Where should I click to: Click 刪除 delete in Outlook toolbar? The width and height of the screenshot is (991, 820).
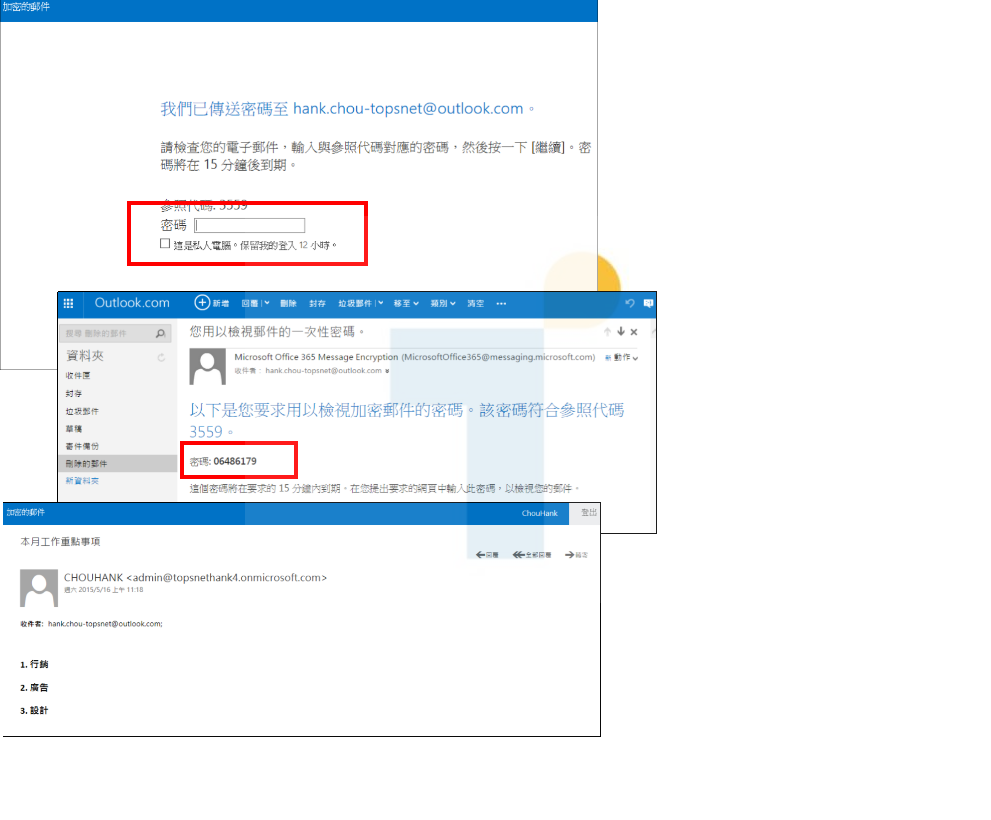(x=288, y=303)
